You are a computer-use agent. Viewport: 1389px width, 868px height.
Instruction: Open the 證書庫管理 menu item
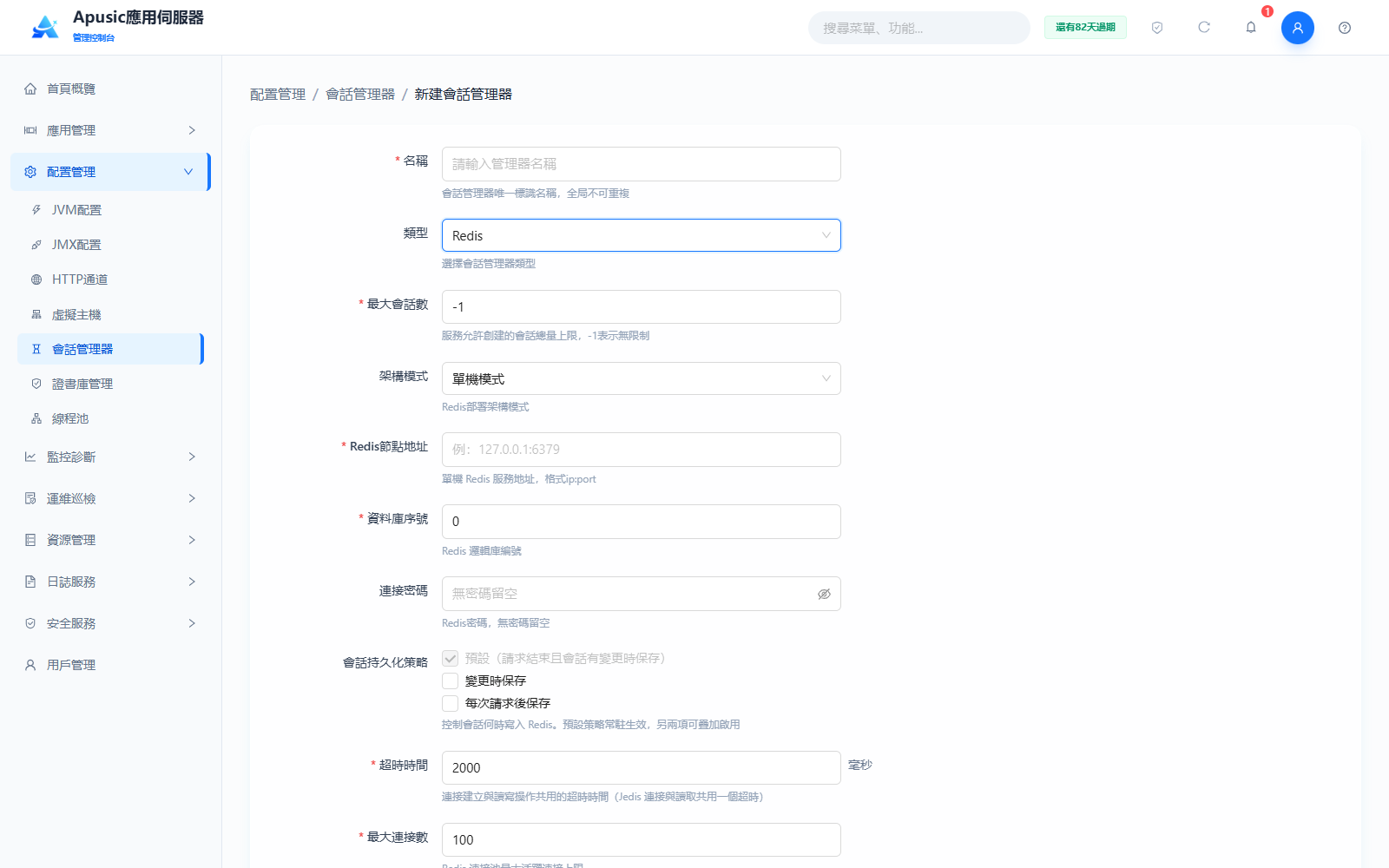click(109, 384)
